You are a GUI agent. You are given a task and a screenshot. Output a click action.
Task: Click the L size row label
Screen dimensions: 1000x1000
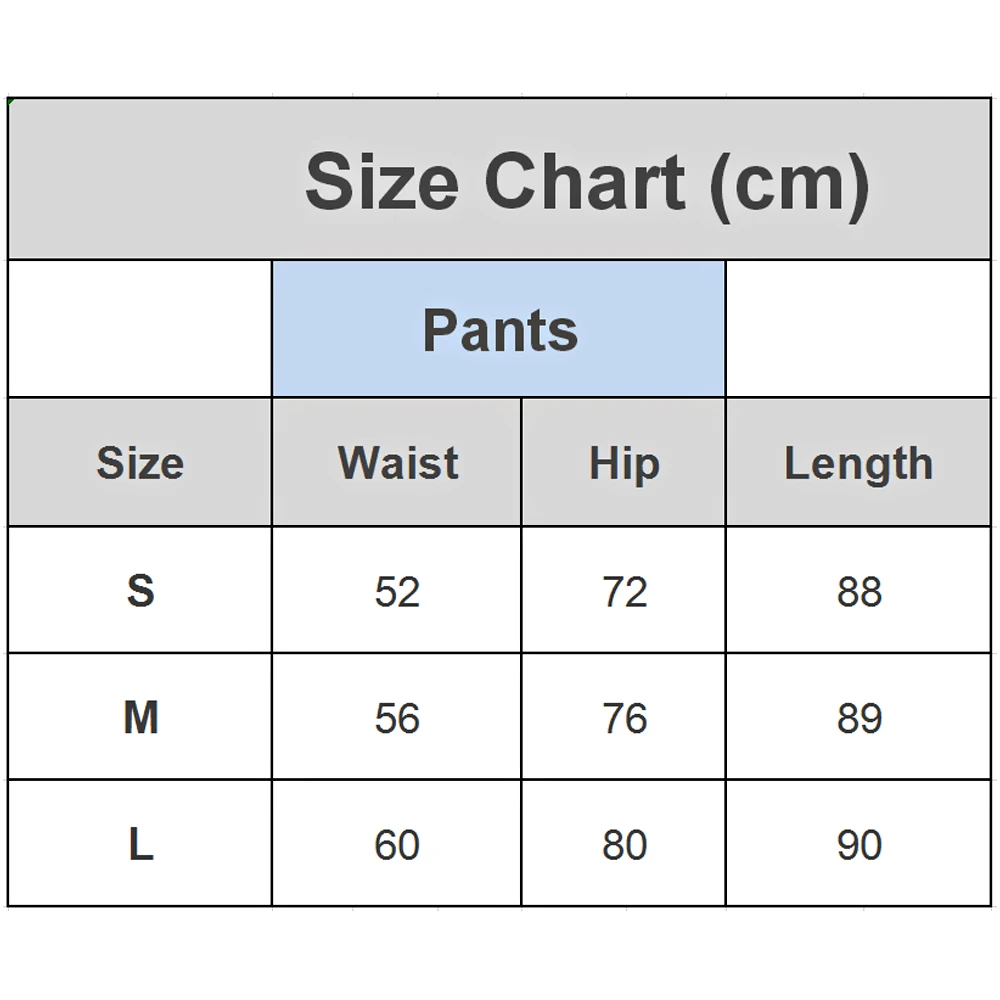point(140,844)
